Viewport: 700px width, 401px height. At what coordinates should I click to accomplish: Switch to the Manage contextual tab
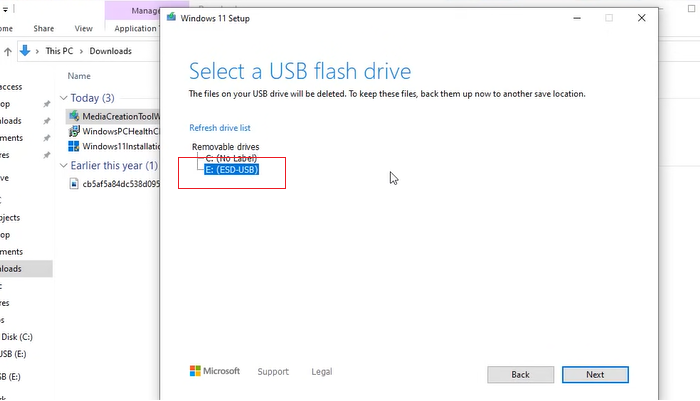click(x=147, y=11)
